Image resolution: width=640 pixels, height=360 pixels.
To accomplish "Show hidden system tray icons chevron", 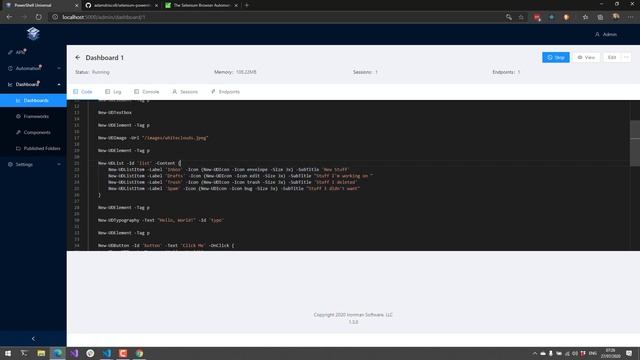I will click(534, 353).
